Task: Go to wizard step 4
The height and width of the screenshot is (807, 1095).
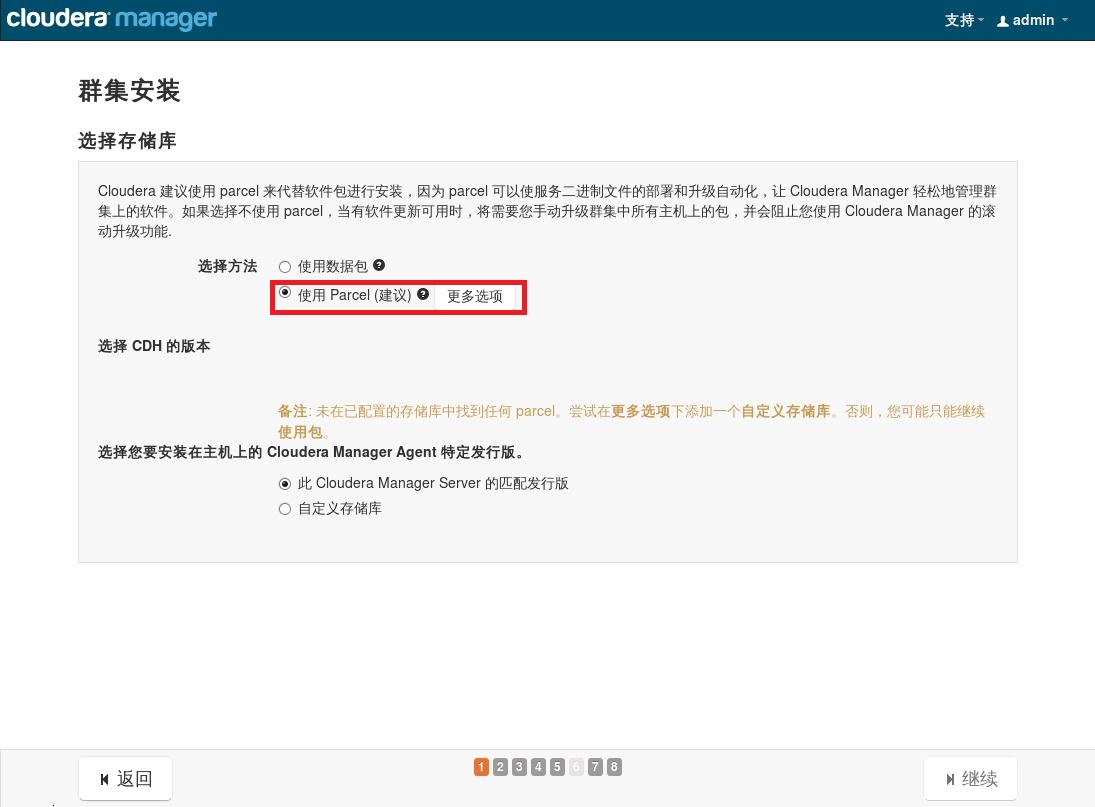Action: (x=538, y=767)
